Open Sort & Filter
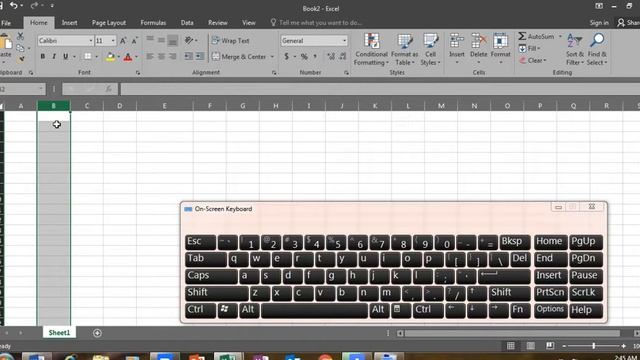640x360 pixels. [575, 49]
